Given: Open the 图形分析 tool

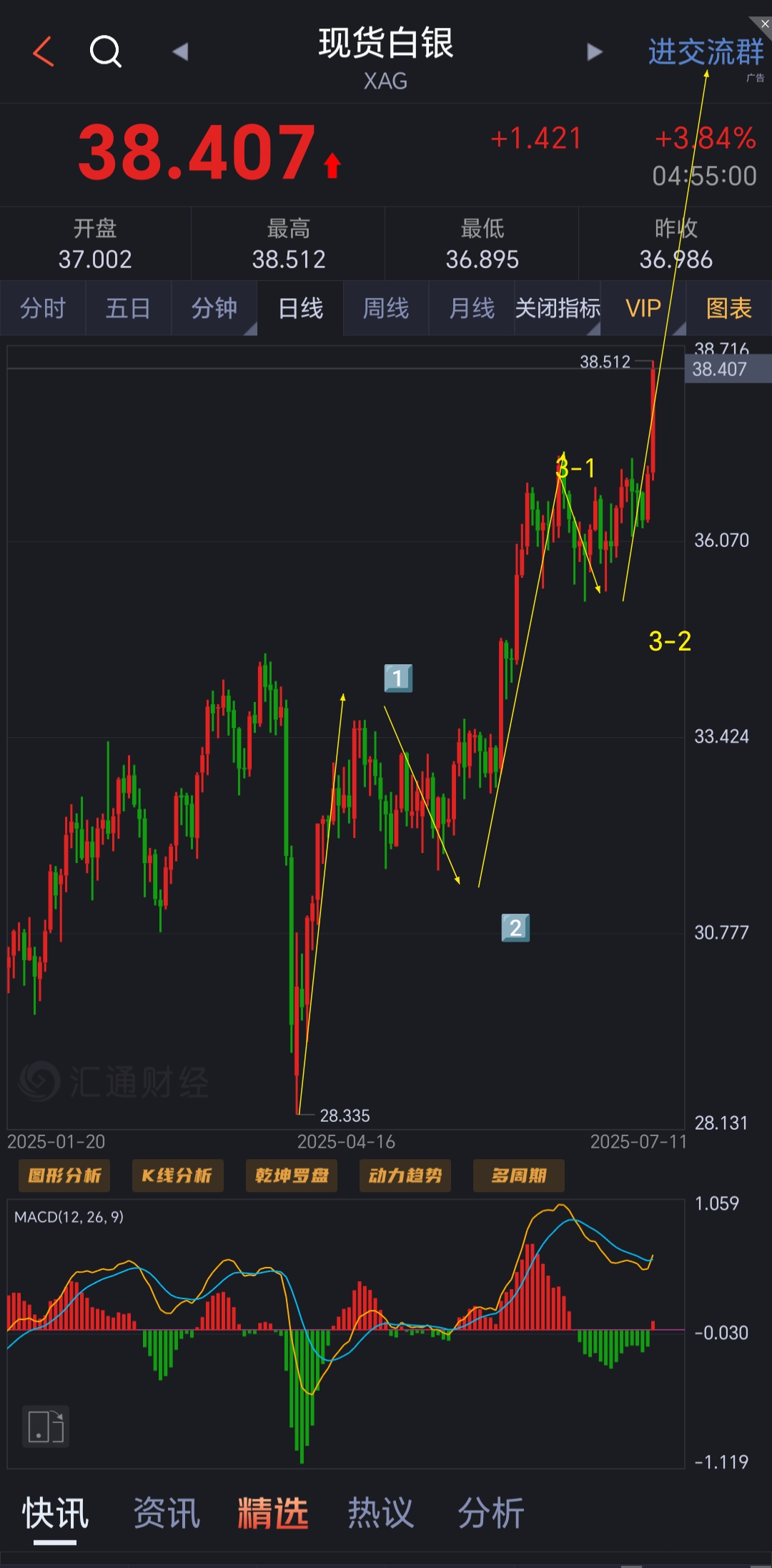Looking at the screenshot, I should tap(64, 1175).
